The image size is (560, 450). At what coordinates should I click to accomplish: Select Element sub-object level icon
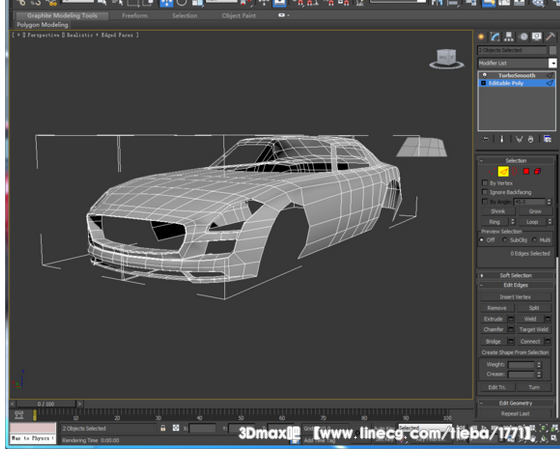538,172
